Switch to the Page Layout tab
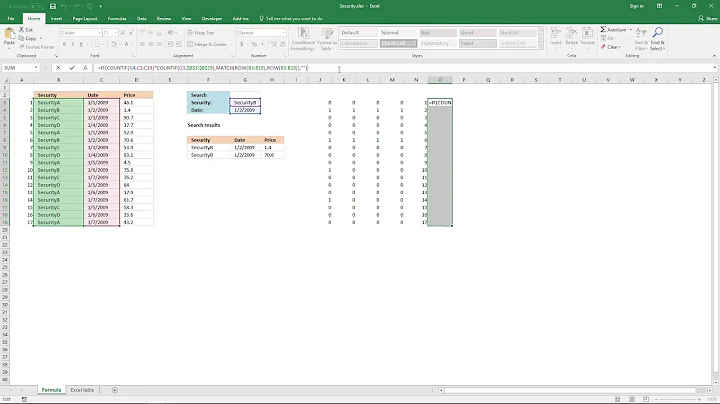The width and height of the screenshot is (720, 404). click(85, 19)
